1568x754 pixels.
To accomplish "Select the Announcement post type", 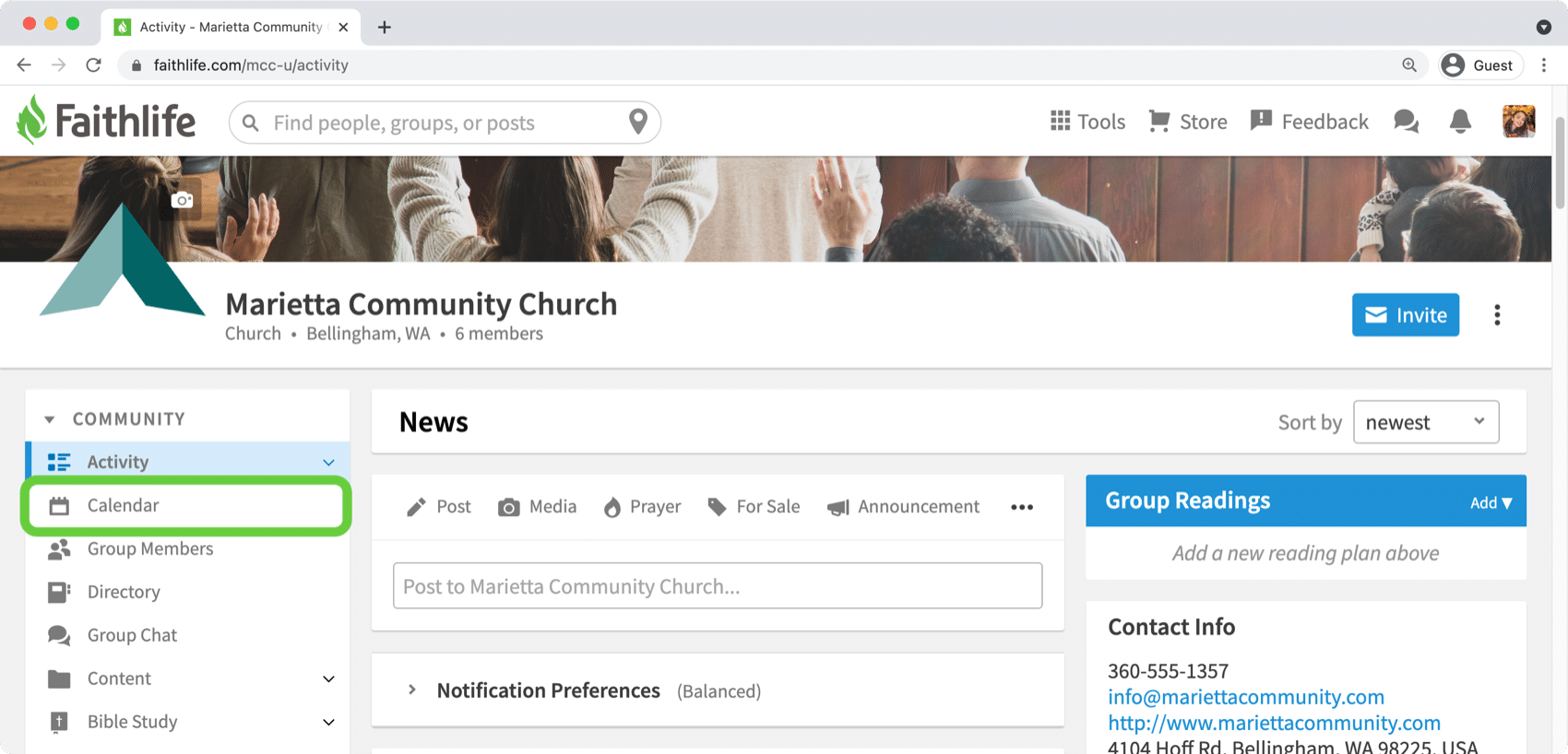I will pyautogui.click(x=903, y=507).
